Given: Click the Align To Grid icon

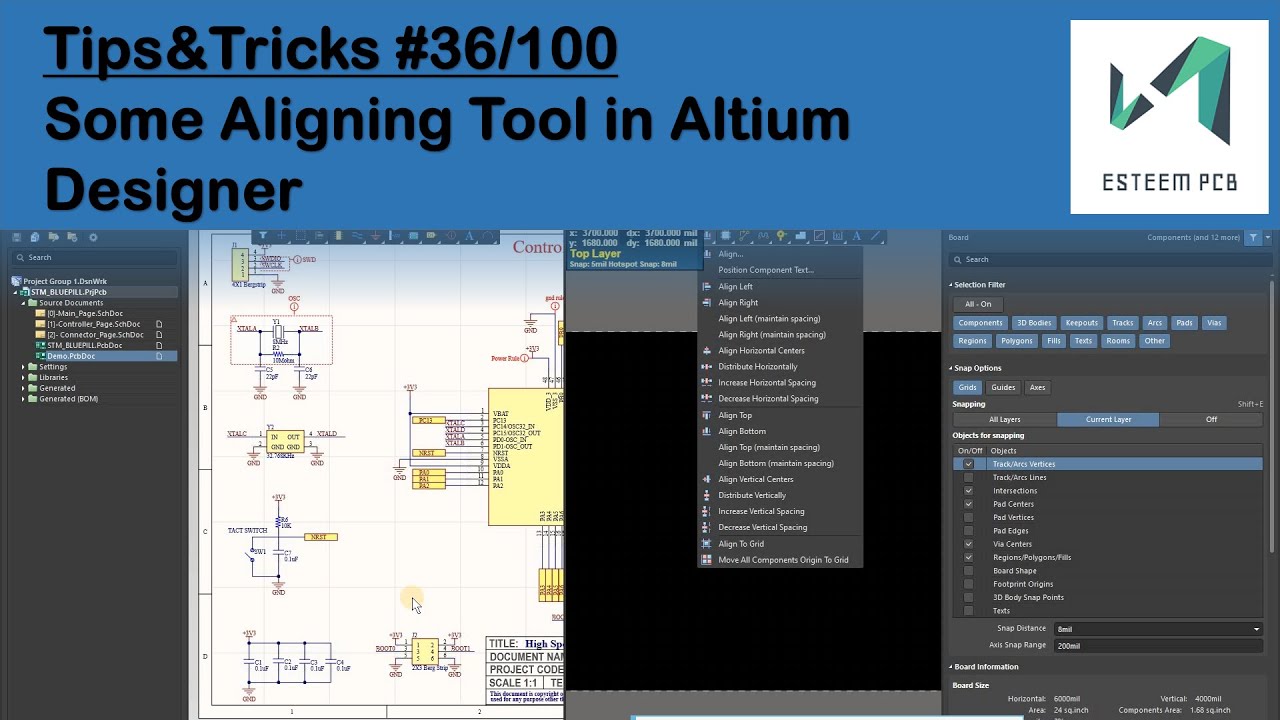Looking at the screenshot, I should point(708,543).
